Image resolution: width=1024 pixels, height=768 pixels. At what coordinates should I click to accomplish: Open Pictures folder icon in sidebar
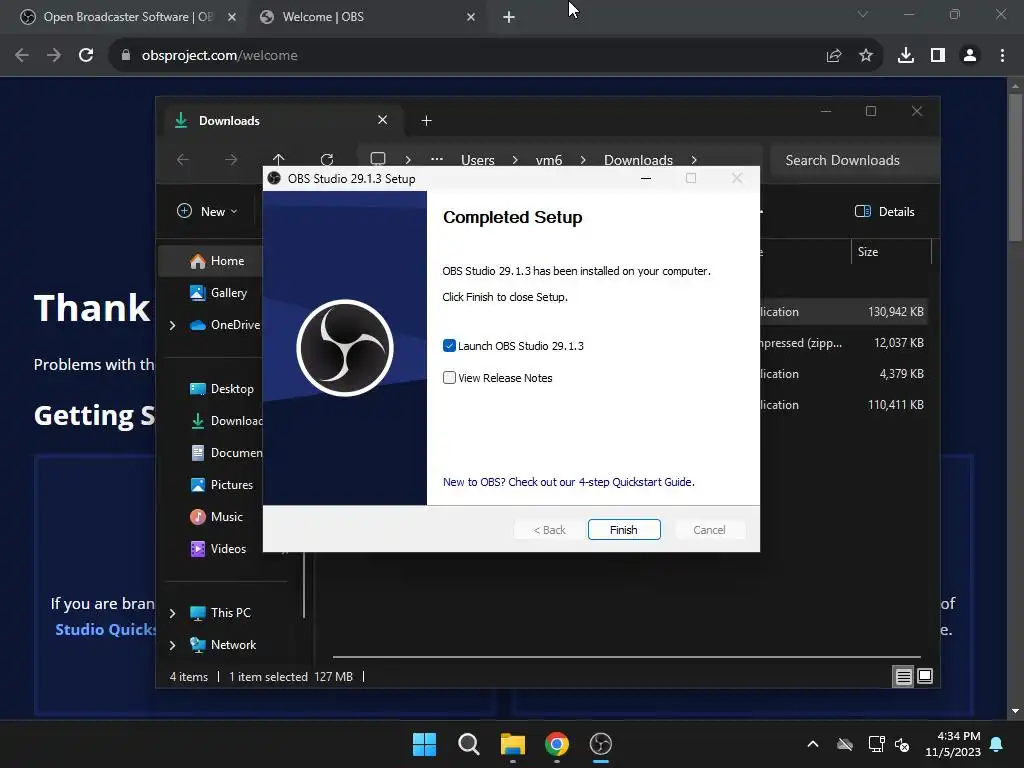point(197,485)
